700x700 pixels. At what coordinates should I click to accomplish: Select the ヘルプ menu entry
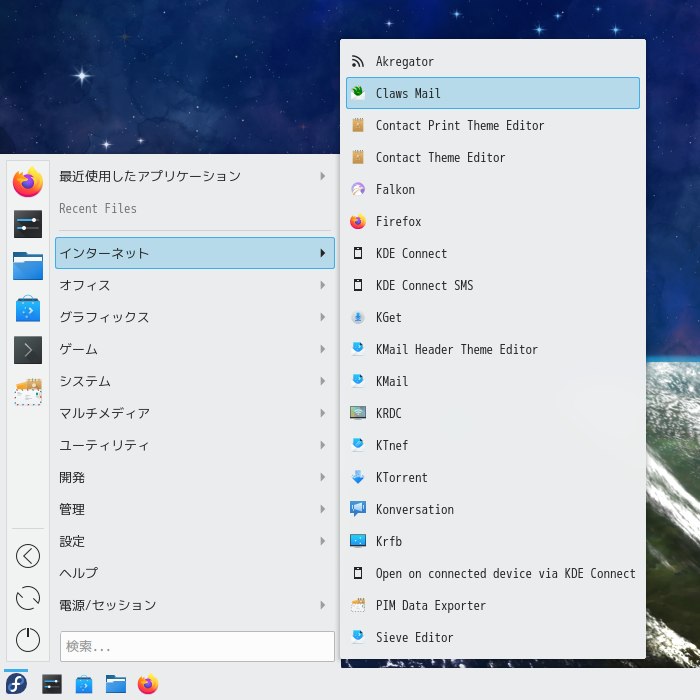(195, 573)
